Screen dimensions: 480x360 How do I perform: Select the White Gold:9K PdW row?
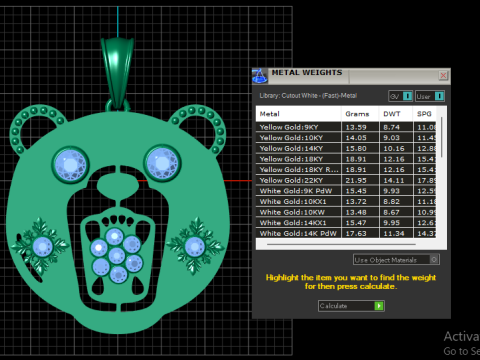(x=346, y=191)
